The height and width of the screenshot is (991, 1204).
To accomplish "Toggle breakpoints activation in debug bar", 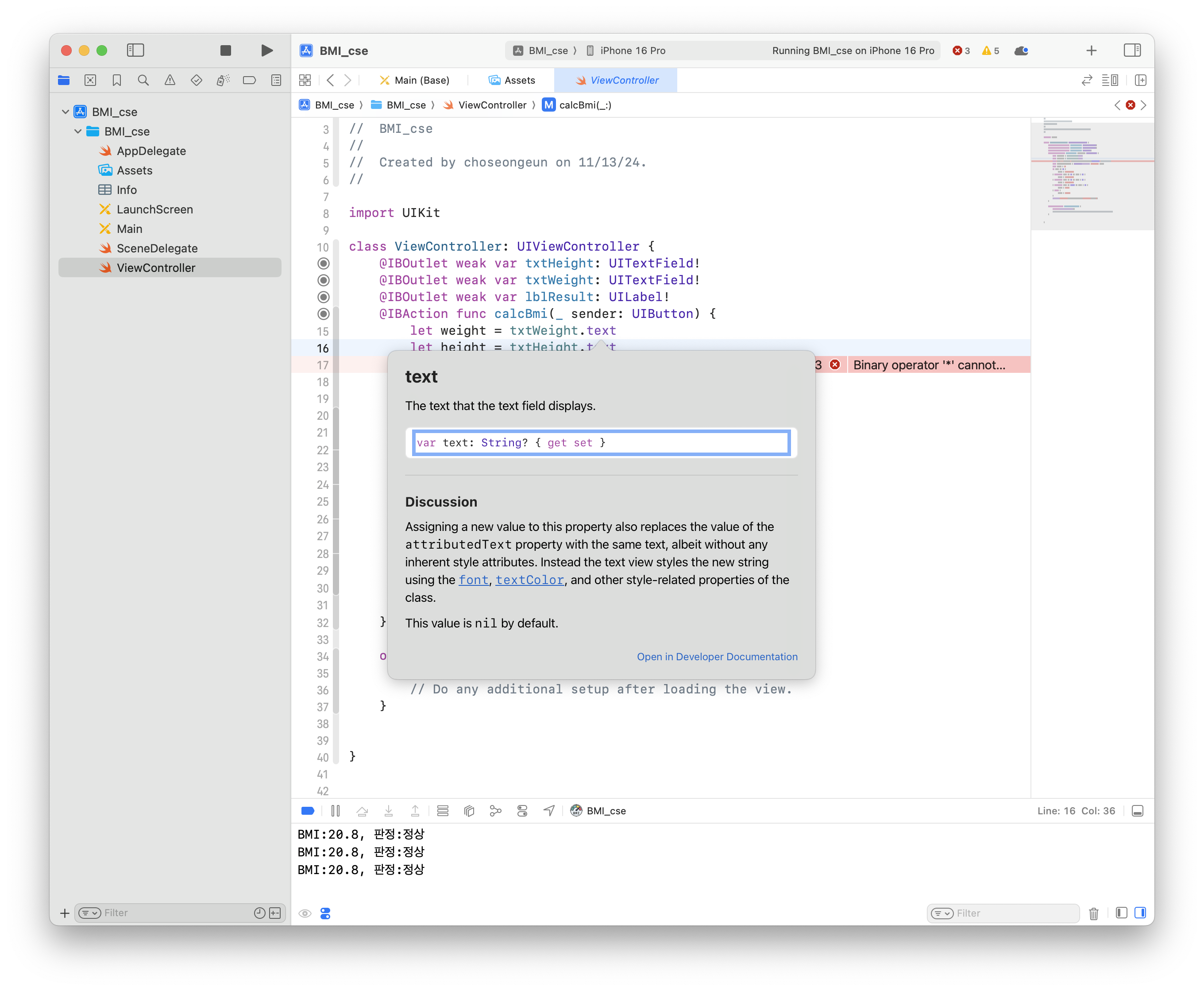I will click(308, 811).
